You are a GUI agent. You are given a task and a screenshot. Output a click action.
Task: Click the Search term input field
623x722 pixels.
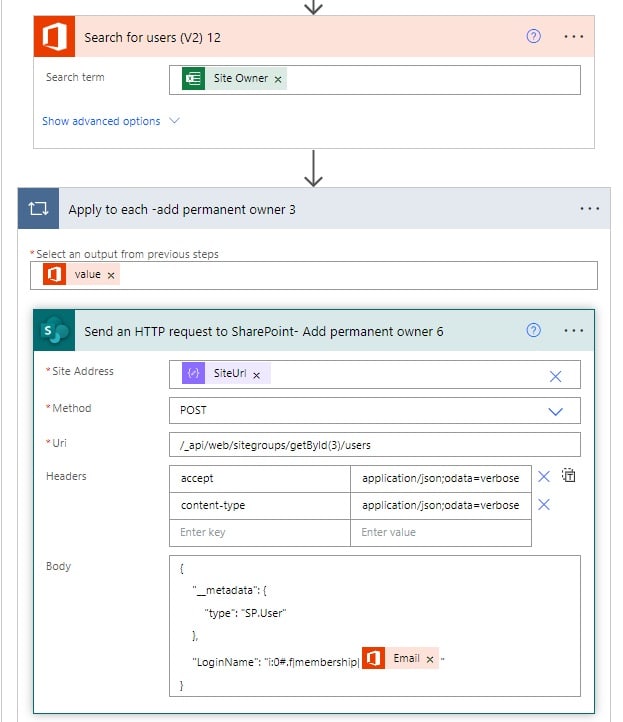(375, 80)
